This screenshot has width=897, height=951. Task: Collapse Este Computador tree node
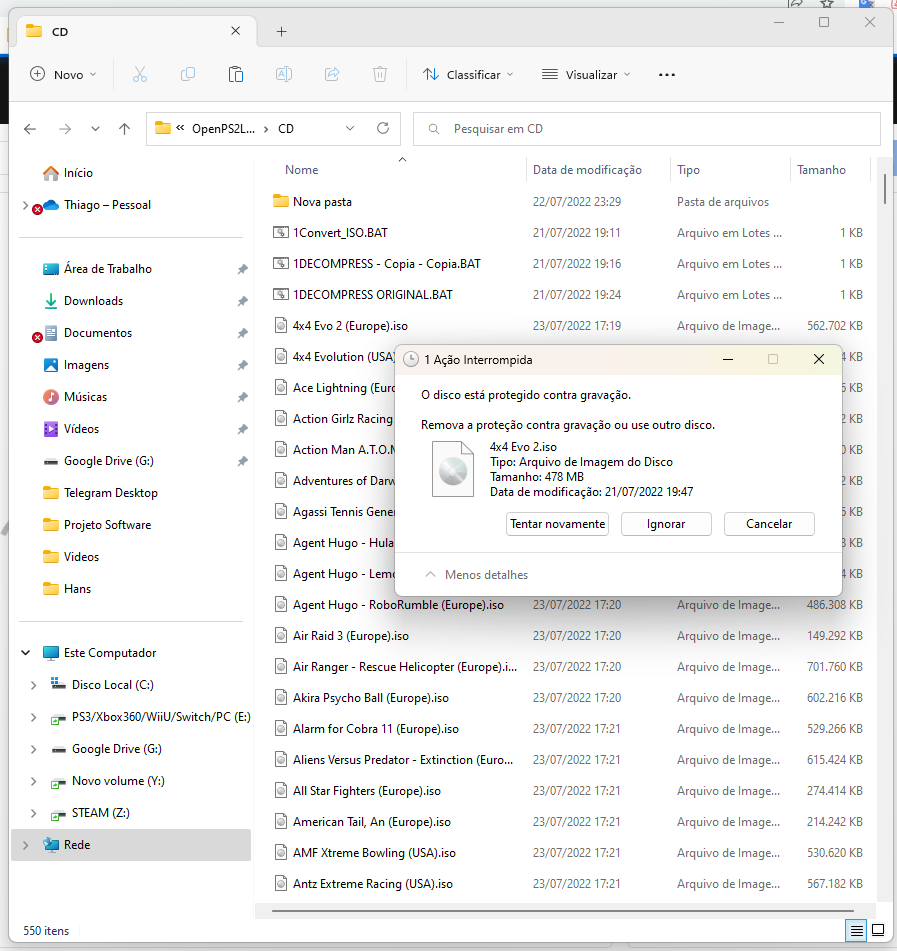point(25,653)
